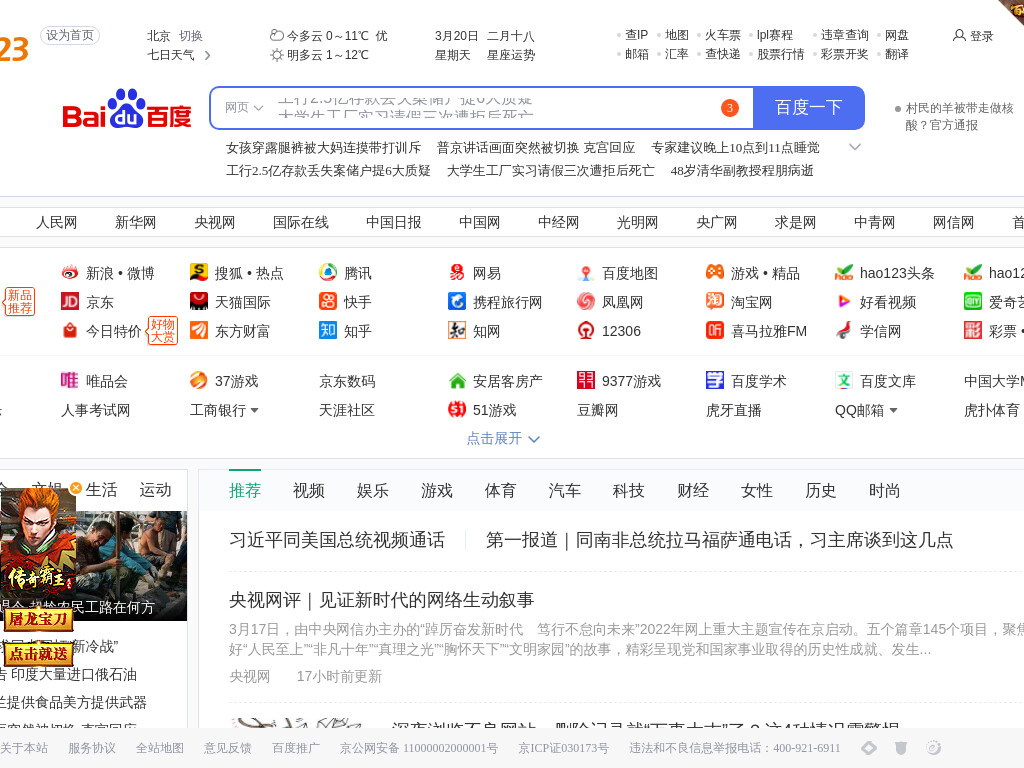Click the Vipshop (唯品会) icon
Image resolution: width=1024 pixels, height=768 pixels.
pos(70,380)
